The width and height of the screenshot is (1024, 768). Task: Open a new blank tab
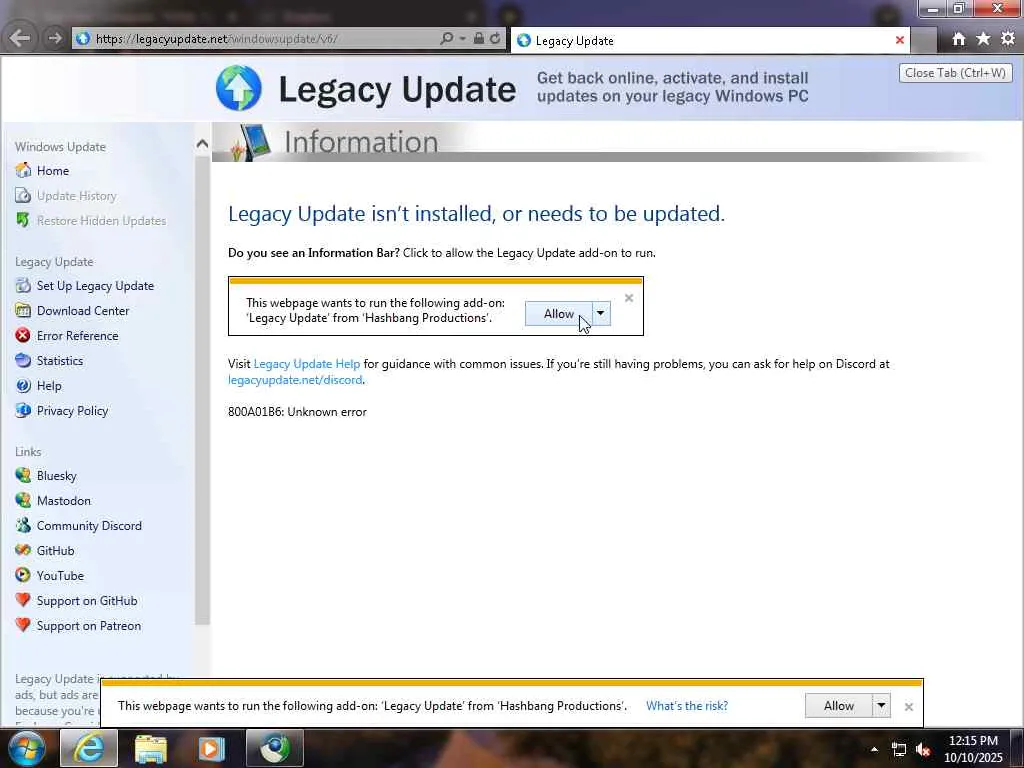tap(924, 40)
